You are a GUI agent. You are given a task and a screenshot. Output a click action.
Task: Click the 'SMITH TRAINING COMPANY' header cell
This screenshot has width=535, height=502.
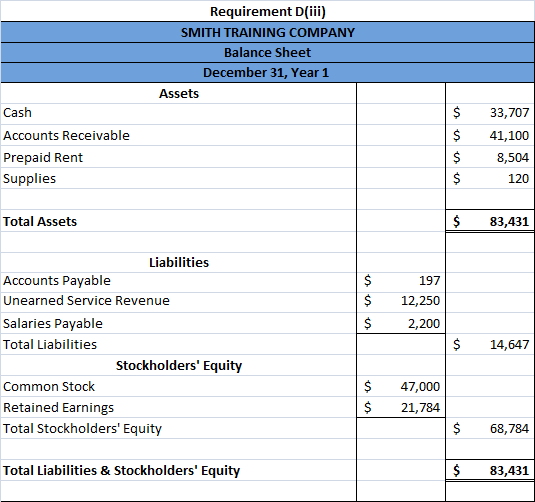pos(268,32)
